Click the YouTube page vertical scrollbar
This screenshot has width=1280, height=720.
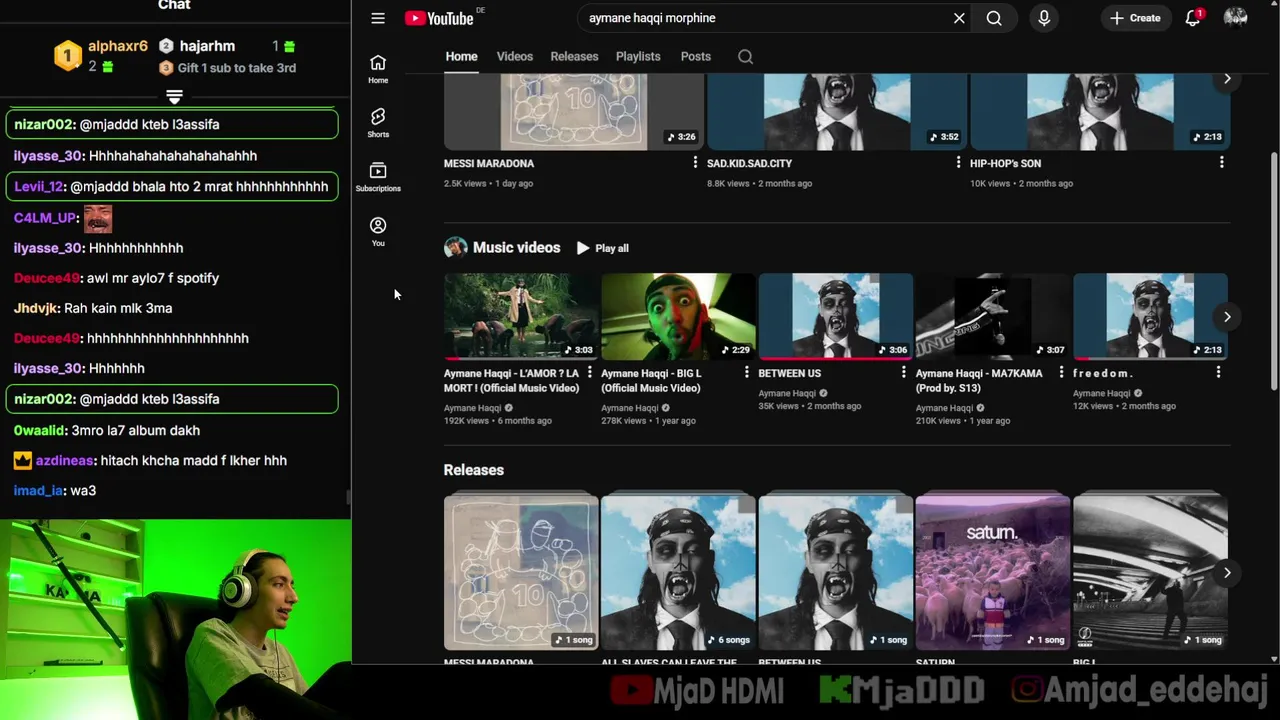coord(1273,270)
